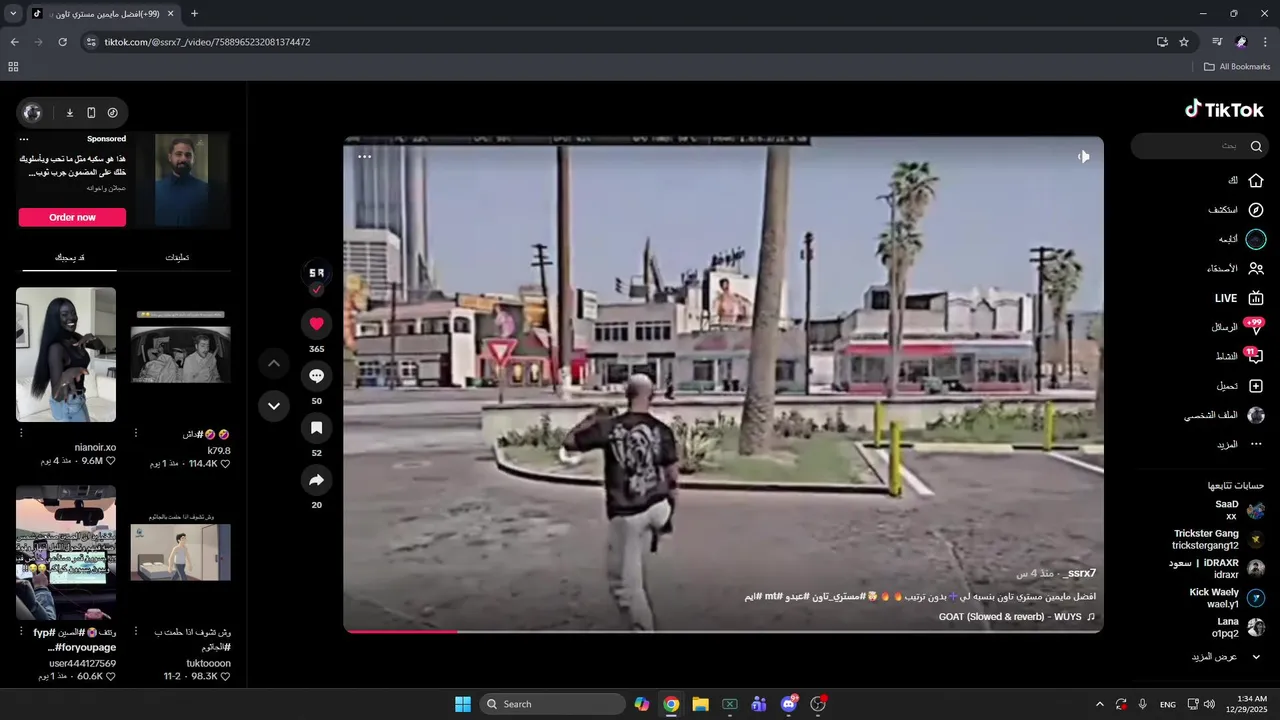
Task: Like the video with the heart icon
Action: click(x=316, y=323)
